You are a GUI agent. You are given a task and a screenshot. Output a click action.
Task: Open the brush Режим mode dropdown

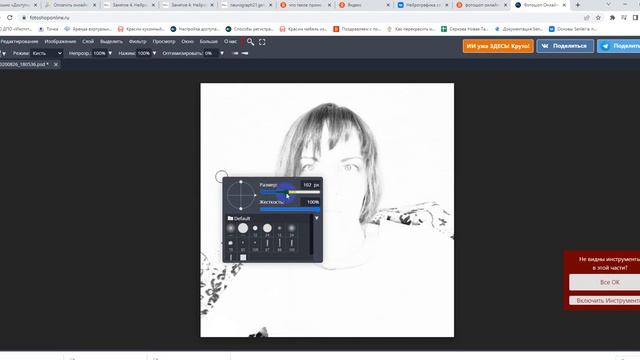tap(47, 53)
